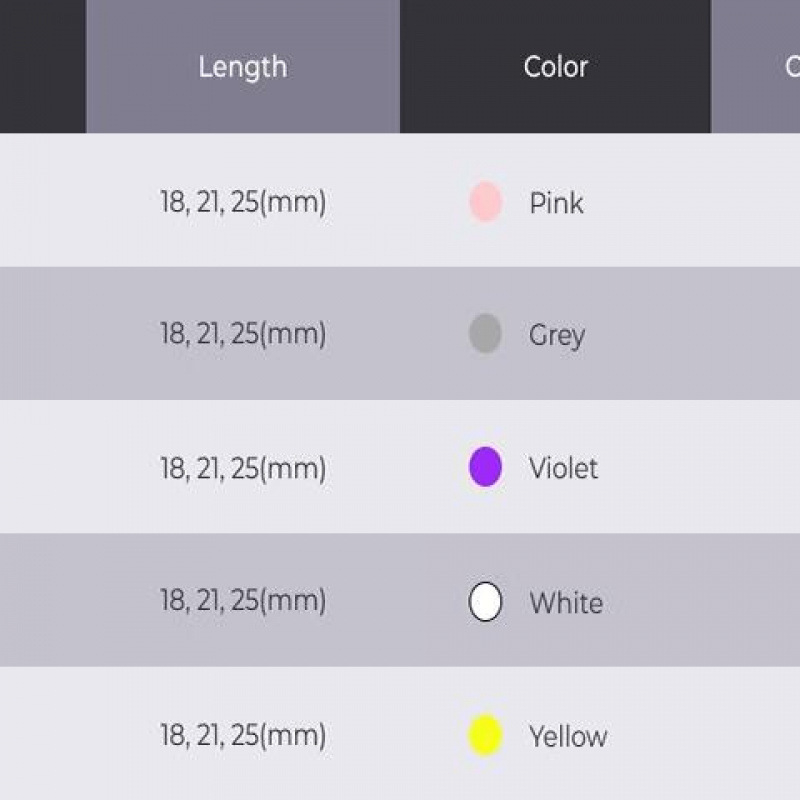Select the Grey color swatch

point(485,334)
